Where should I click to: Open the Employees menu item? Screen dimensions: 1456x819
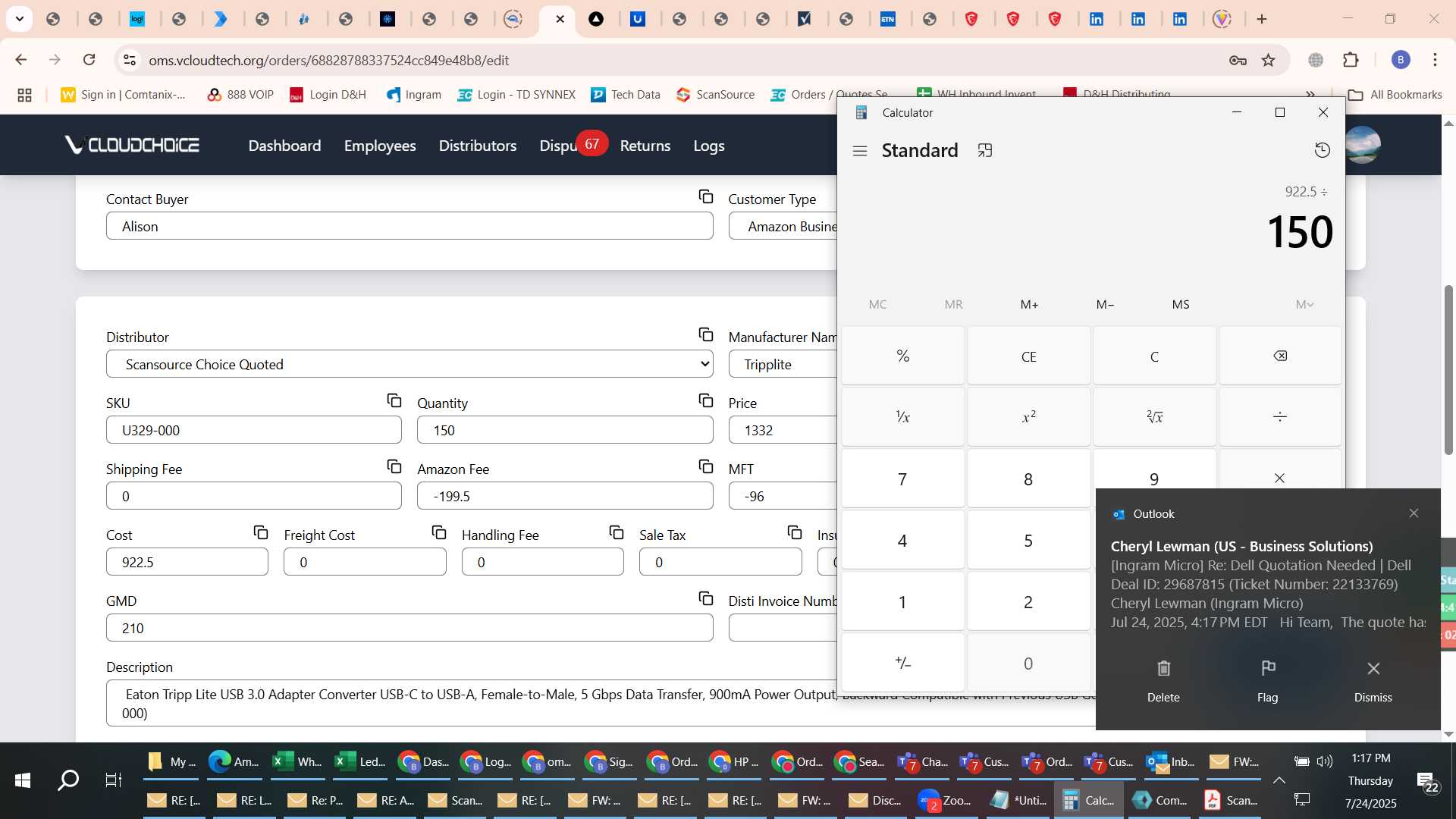click(x=380, y=146)
